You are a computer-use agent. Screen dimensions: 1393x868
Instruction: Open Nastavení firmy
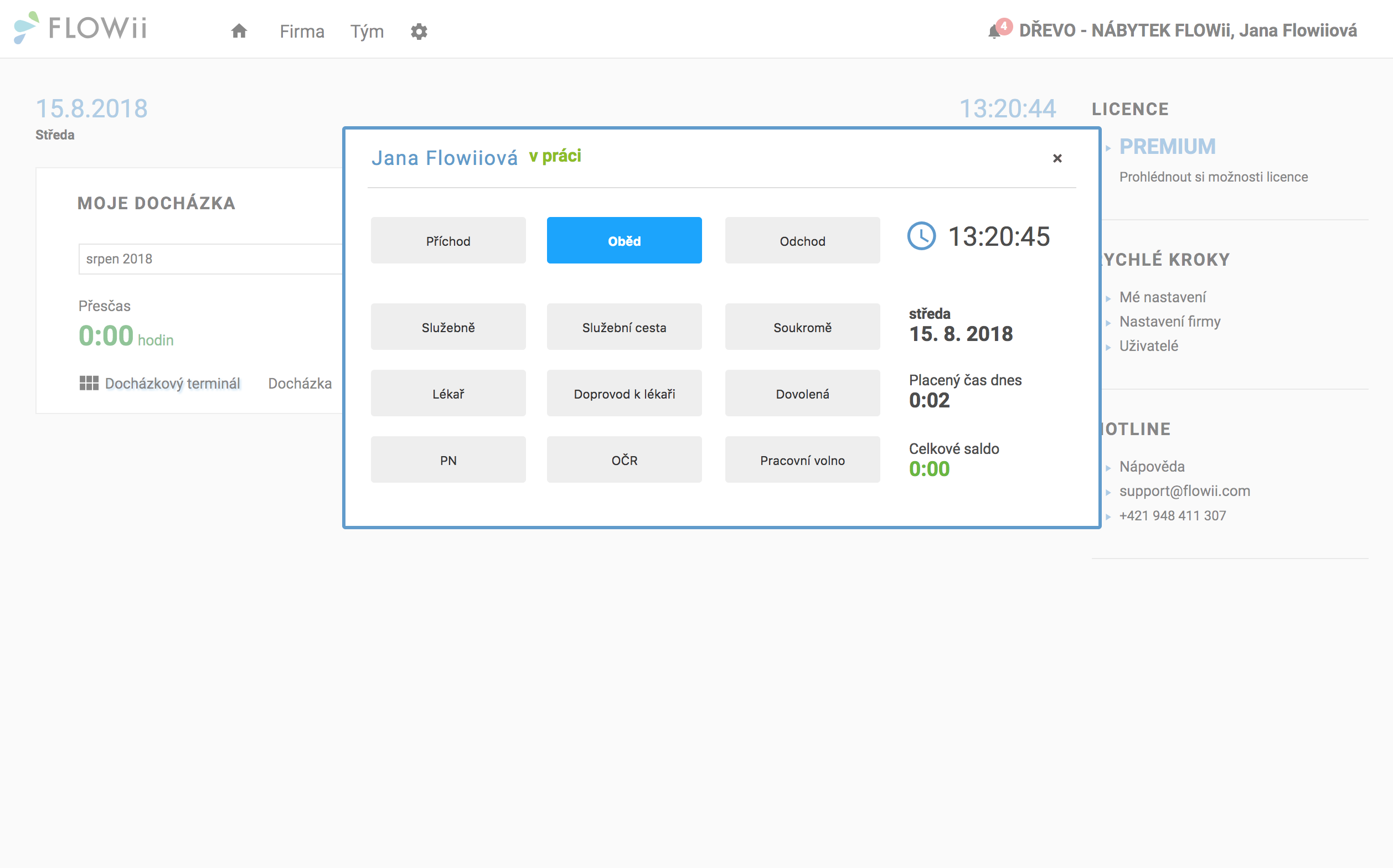click(x=1170, y=322)
